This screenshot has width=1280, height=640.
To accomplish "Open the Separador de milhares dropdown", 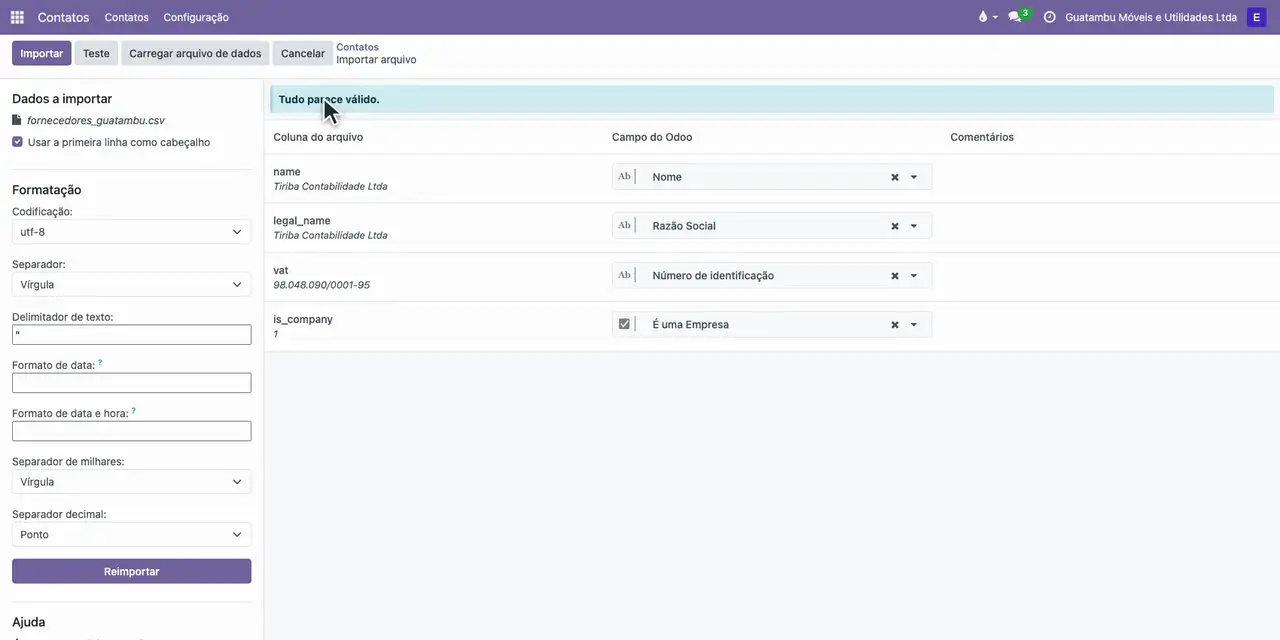I will tap(131, 482).
